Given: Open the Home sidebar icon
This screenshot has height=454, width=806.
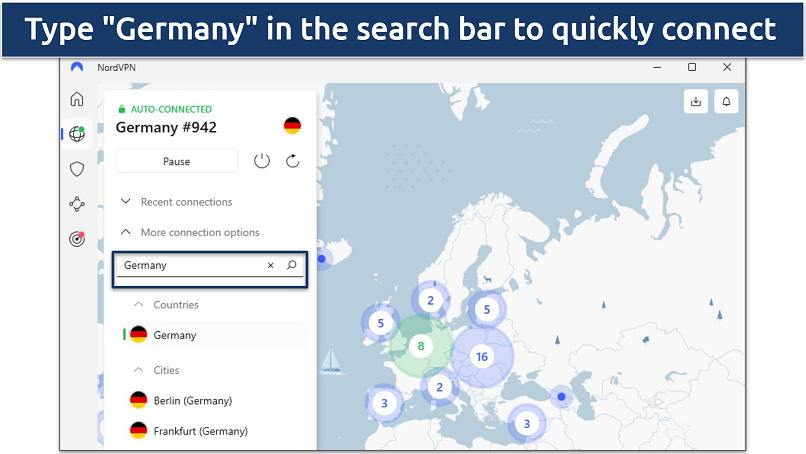Looking at the screenshot, I should coord(77,99).
